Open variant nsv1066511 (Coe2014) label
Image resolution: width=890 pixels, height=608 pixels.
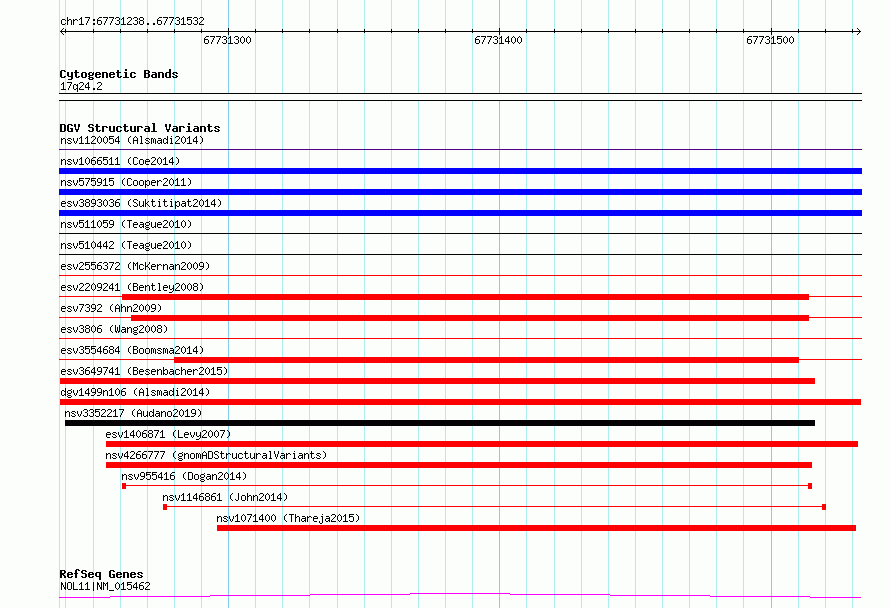[120, 161]
